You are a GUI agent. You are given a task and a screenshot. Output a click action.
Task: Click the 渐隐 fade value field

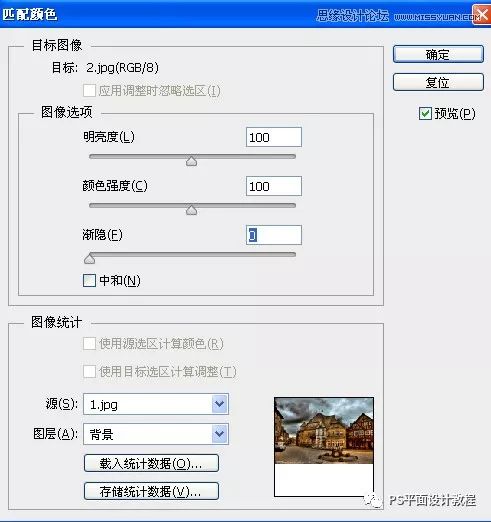pos(274,235)
